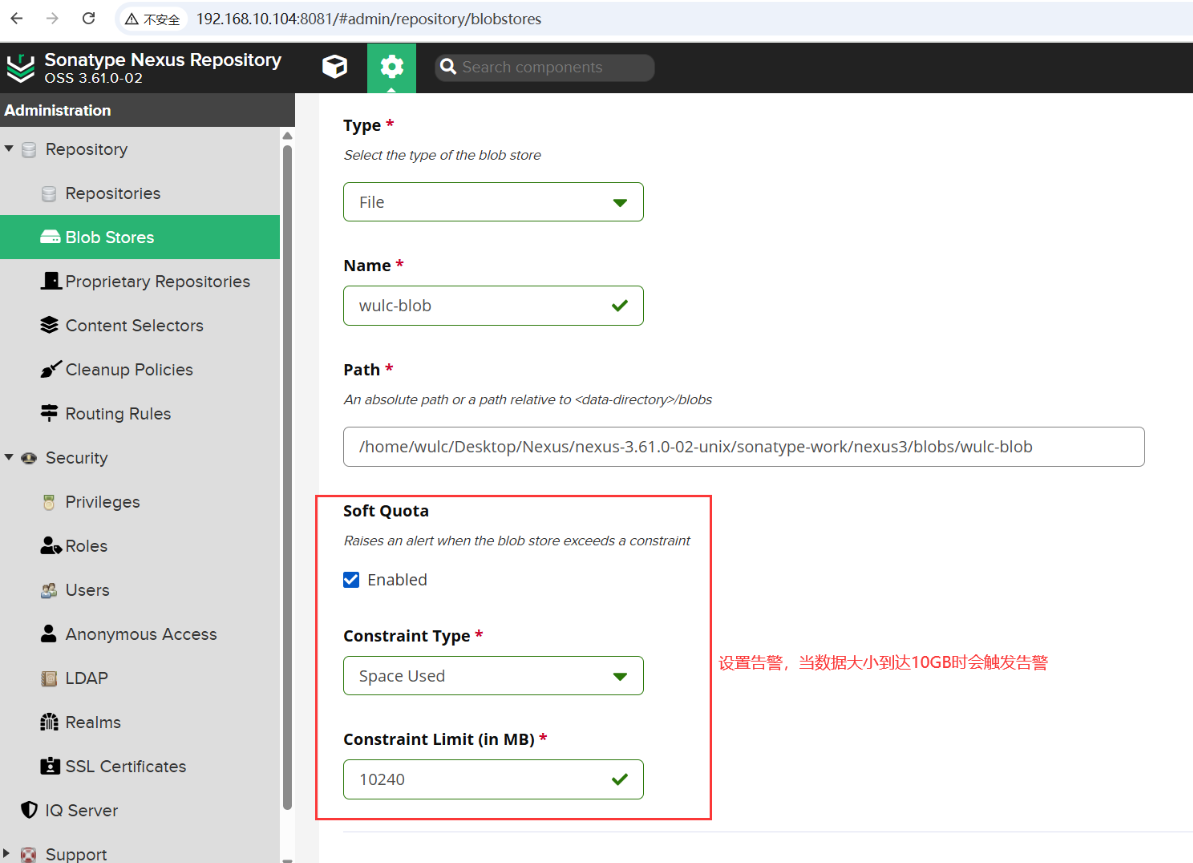1193x863 pixels.
Task: Click the Repositories icon
Action: pos(49,193)
